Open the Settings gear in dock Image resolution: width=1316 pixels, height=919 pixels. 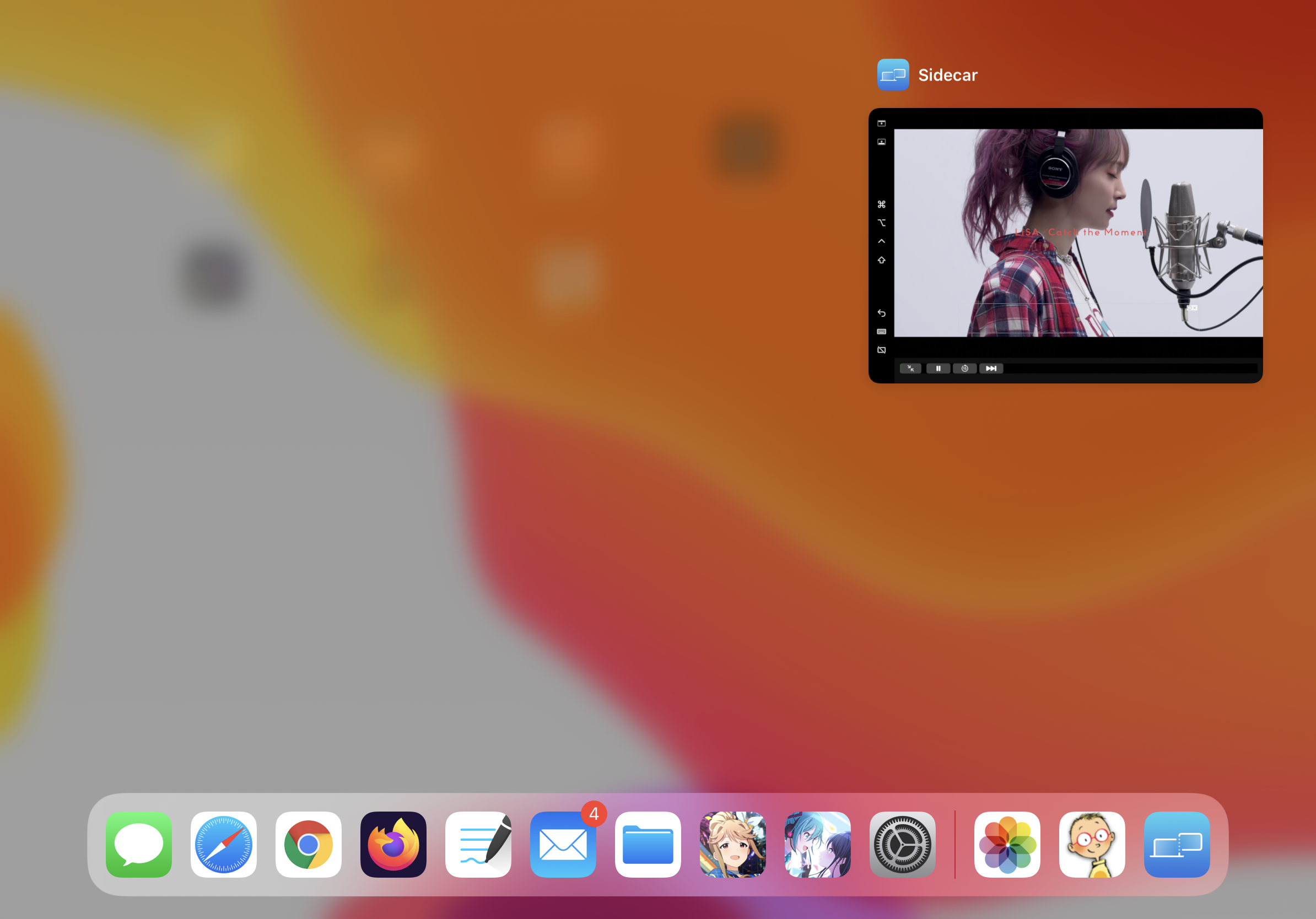(902, 844)
